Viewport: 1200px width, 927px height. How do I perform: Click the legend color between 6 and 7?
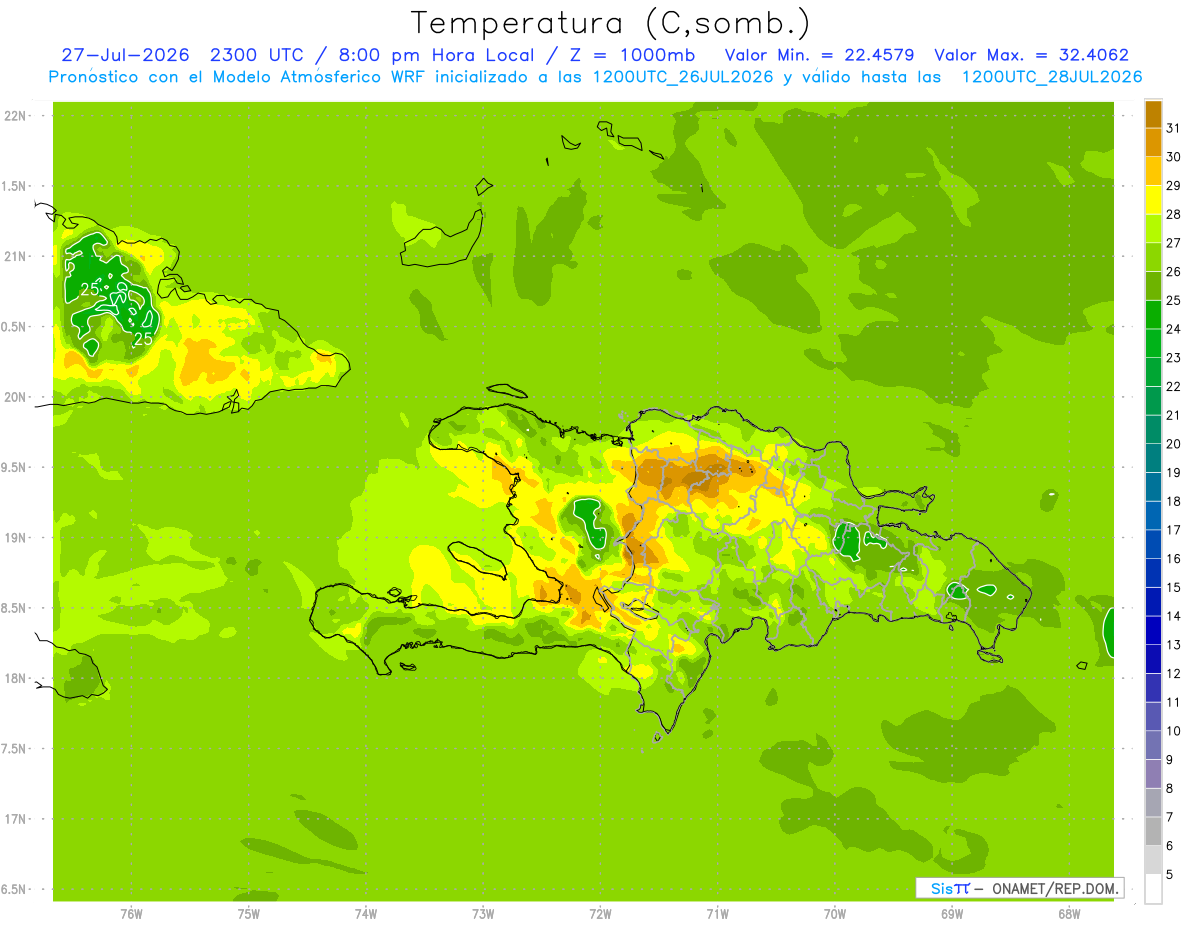(x=1153, y=831)
